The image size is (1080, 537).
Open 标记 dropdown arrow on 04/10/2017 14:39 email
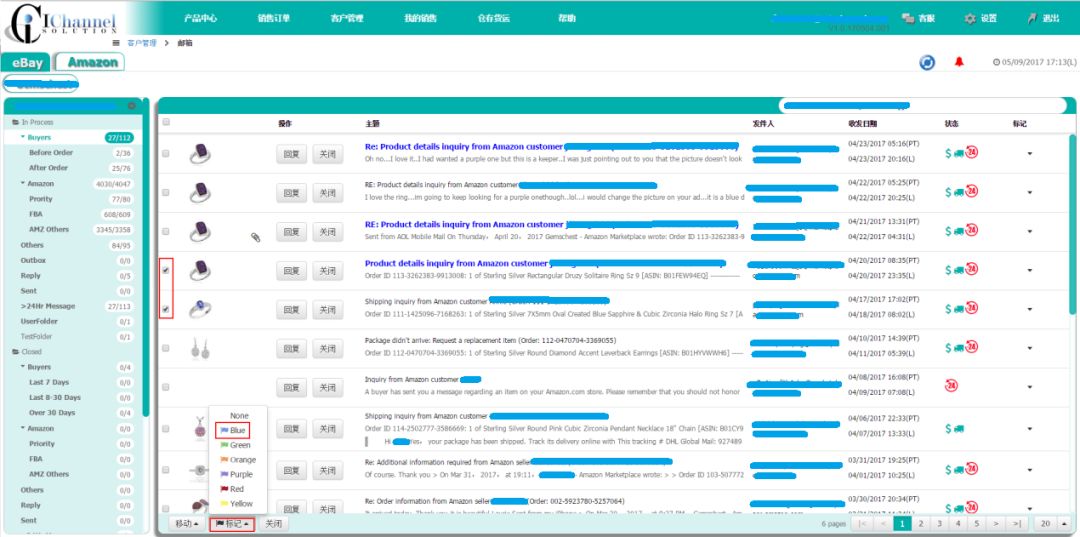tap(1030, 348)
